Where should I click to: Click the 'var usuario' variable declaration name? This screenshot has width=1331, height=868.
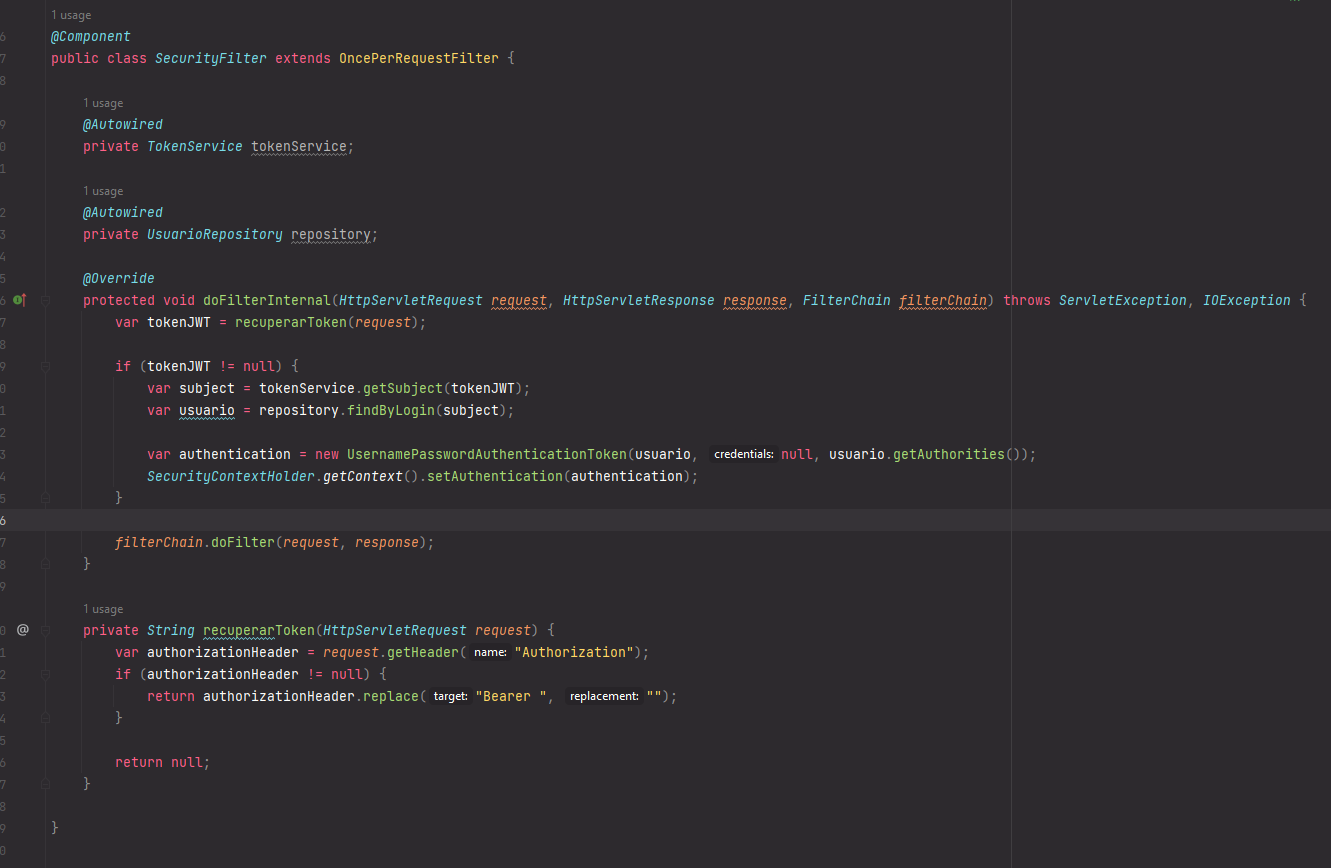207,410
